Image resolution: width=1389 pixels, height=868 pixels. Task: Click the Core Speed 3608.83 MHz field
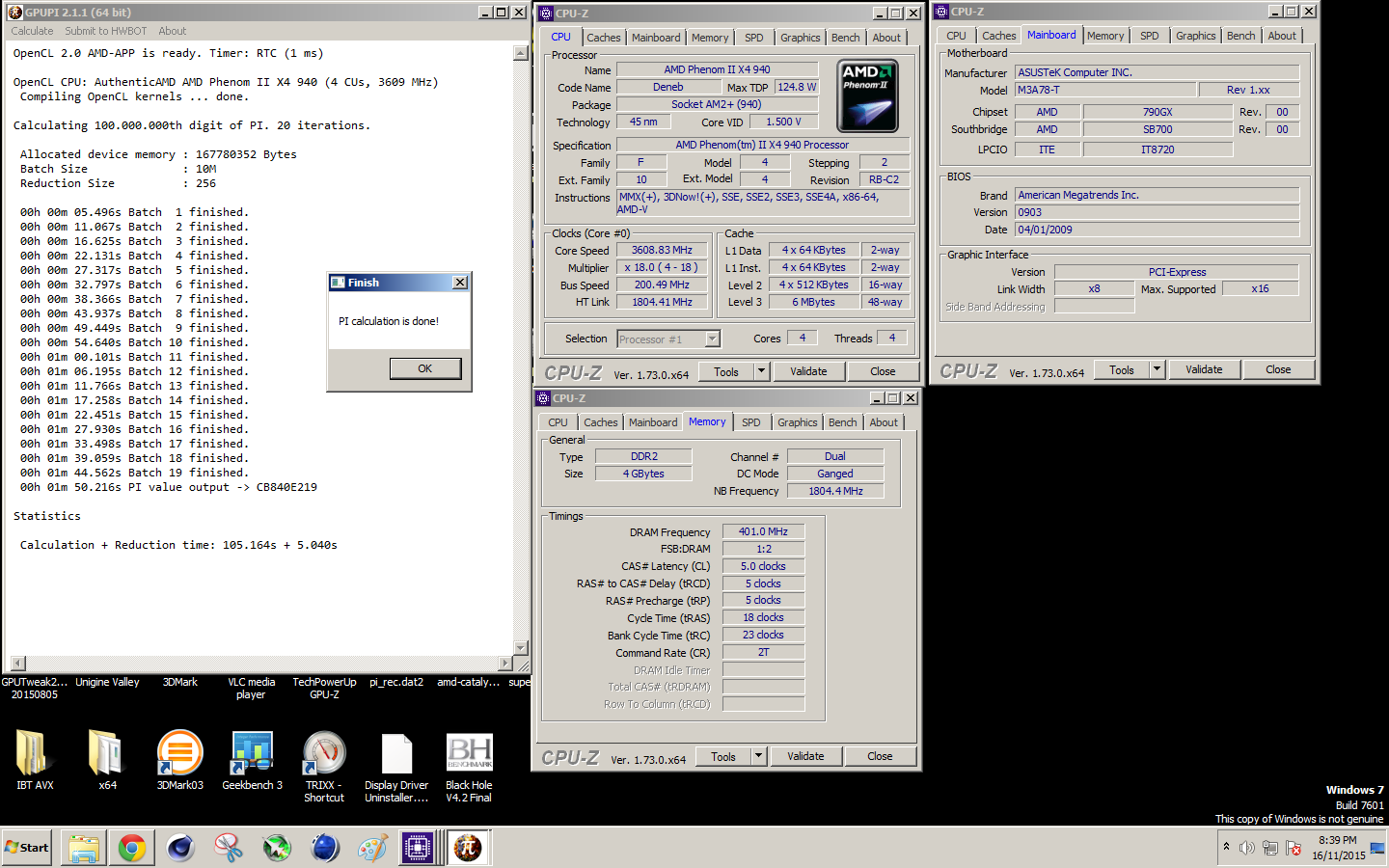(662, 250)
